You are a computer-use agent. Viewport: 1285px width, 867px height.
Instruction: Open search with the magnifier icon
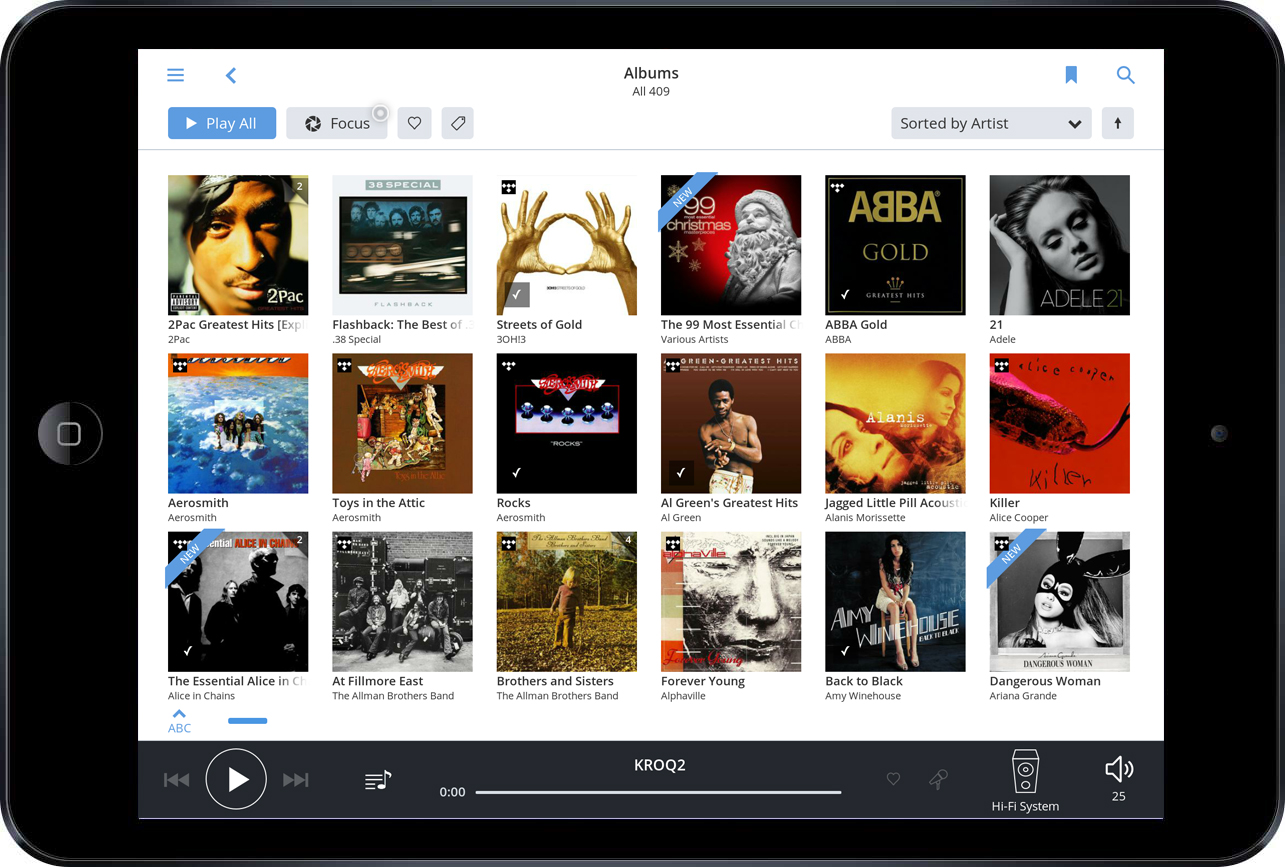(1125, 75)
